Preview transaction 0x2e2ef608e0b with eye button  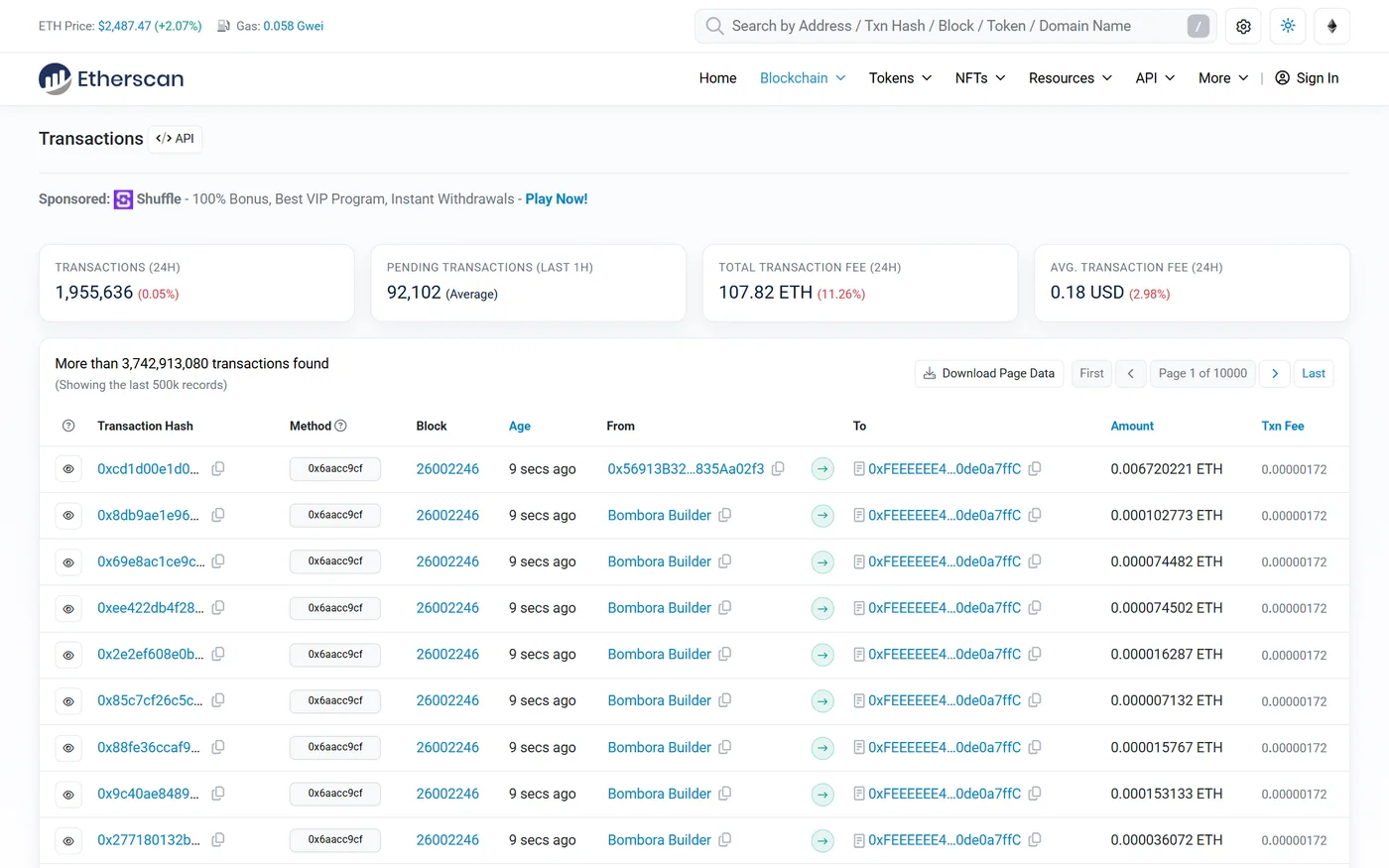click(68, 655)
